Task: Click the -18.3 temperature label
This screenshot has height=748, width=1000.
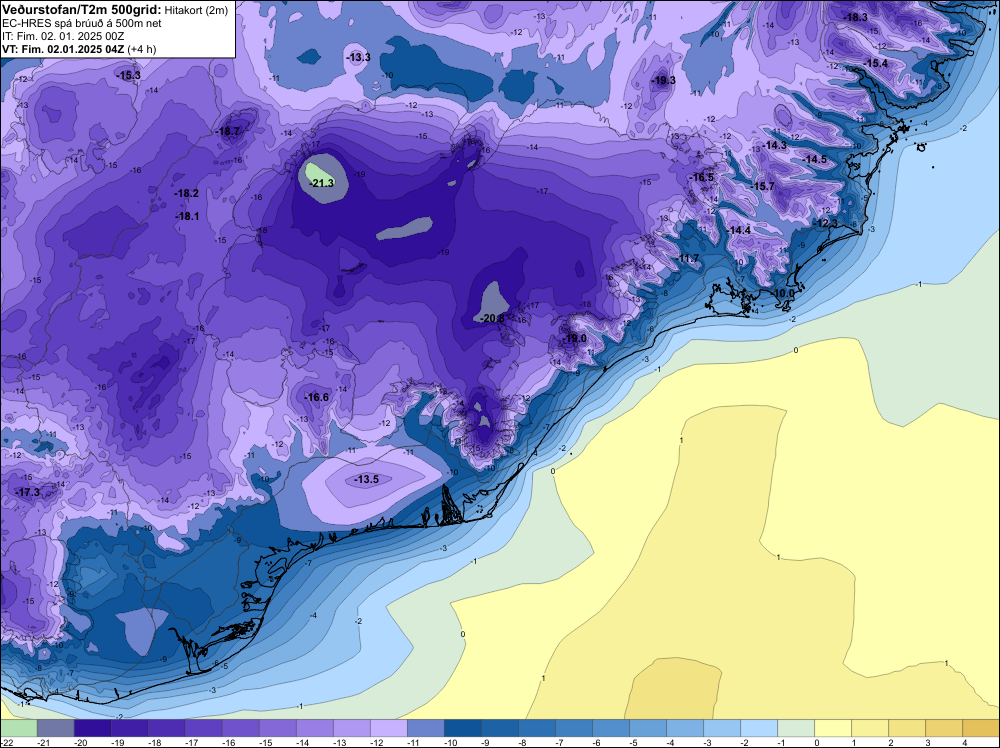Action: [x=855, y=17]
